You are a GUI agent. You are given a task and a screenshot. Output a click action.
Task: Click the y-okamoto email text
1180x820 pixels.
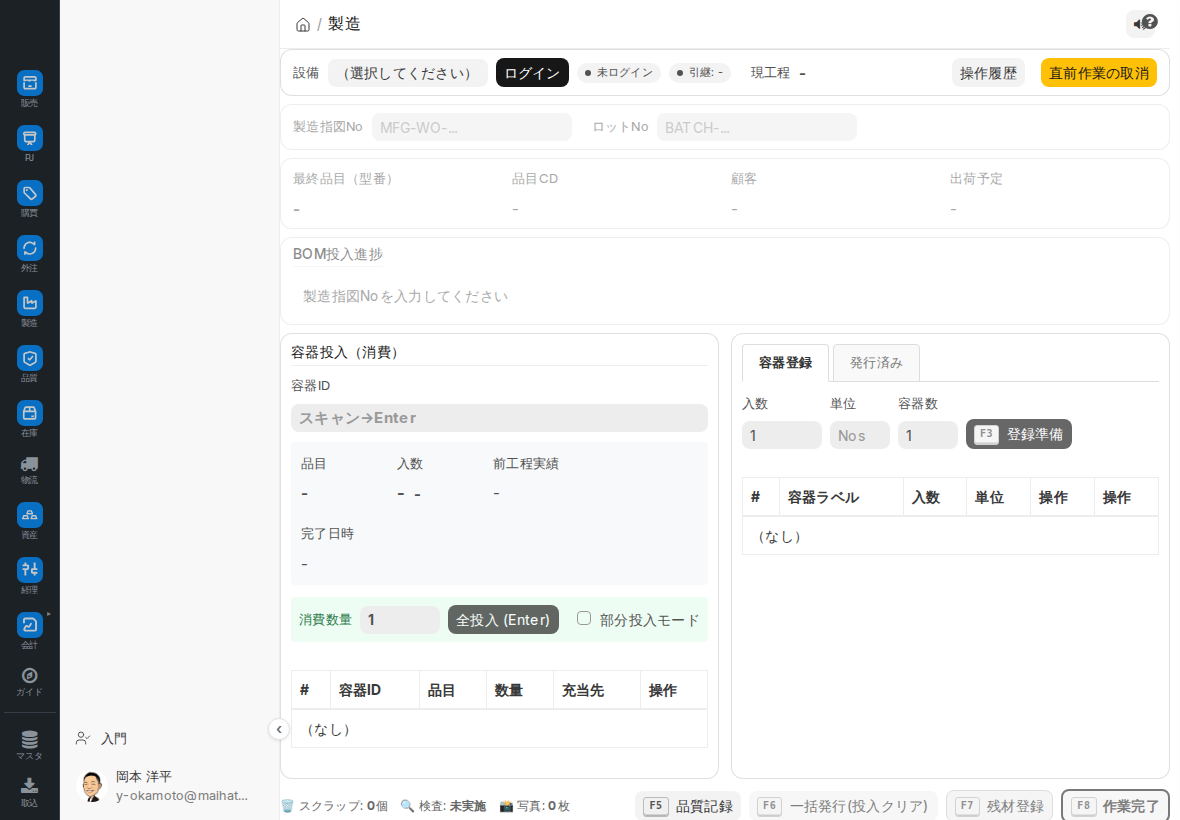coord(181,796)
